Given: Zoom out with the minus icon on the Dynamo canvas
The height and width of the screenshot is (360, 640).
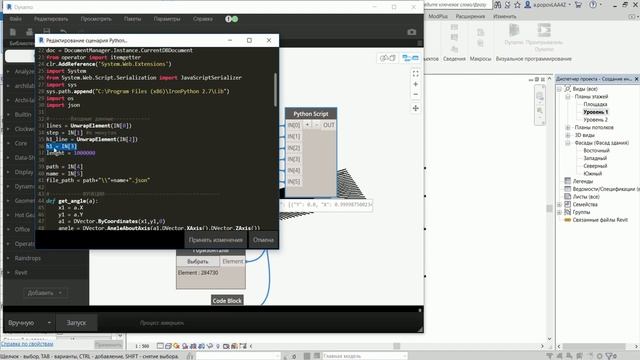Looking at the screenshot, I should pos(416,94).
